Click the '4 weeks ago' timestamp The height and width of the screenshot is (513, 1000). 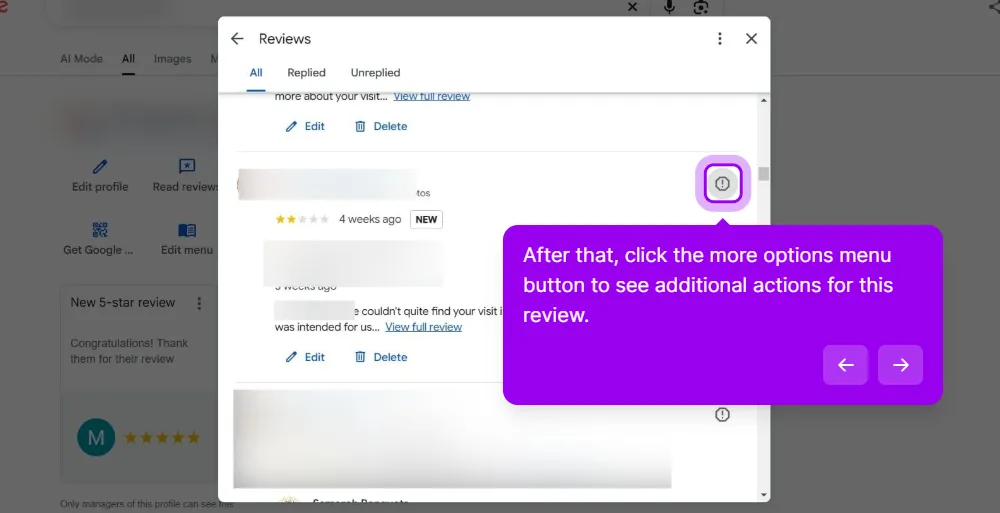pyautogui.click(x=370, y=219)
